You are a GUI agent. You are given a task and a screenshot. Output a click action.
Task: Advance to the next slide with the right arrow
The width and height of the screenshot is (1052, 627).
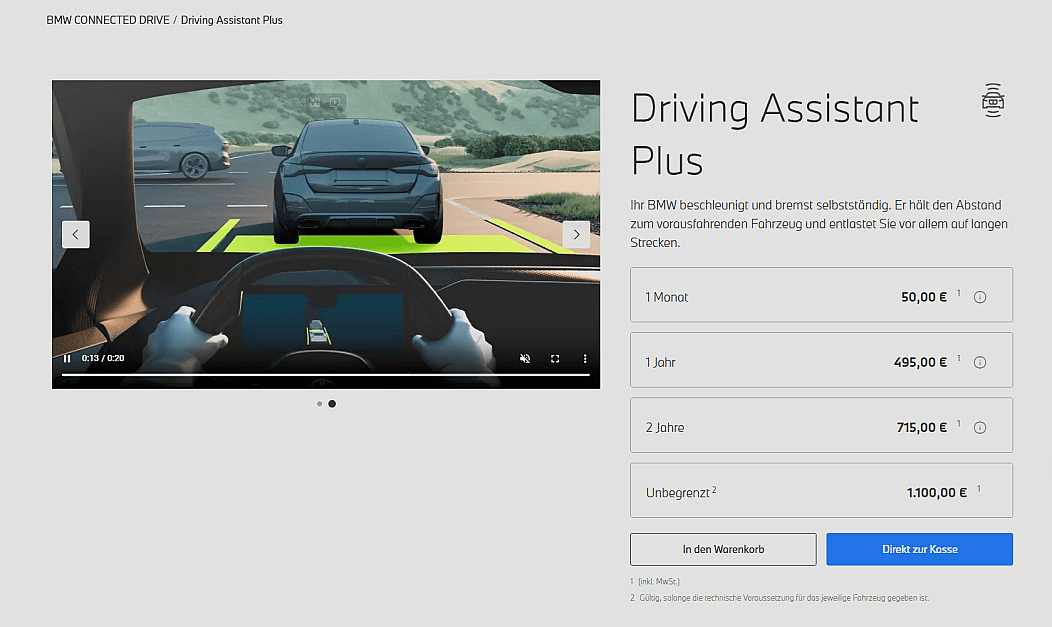[x=576, y=235]
